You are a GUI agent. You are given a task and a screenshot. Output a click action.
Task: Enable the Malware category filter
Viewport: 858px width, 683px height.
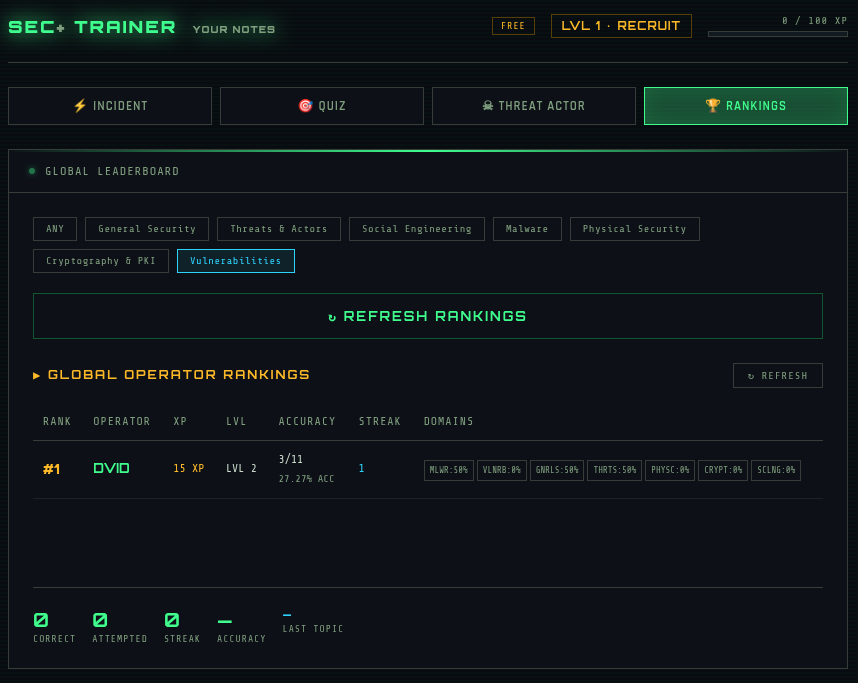click(527, 228)
